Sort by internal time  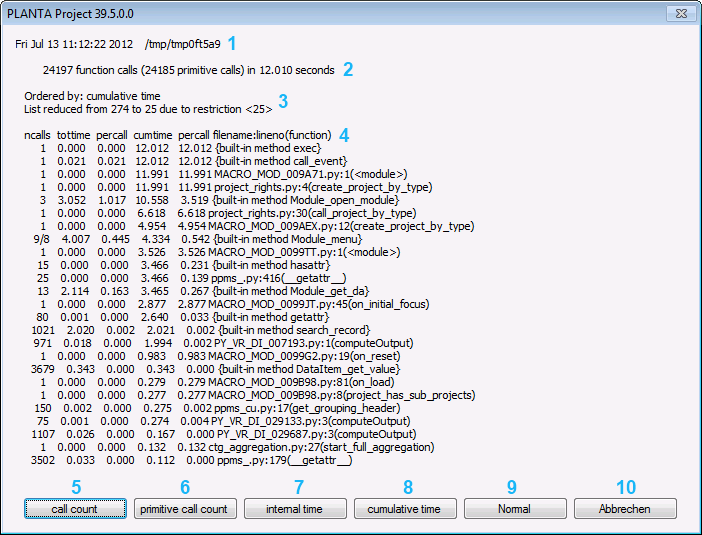pyautogui.click(x=295, y=509)
